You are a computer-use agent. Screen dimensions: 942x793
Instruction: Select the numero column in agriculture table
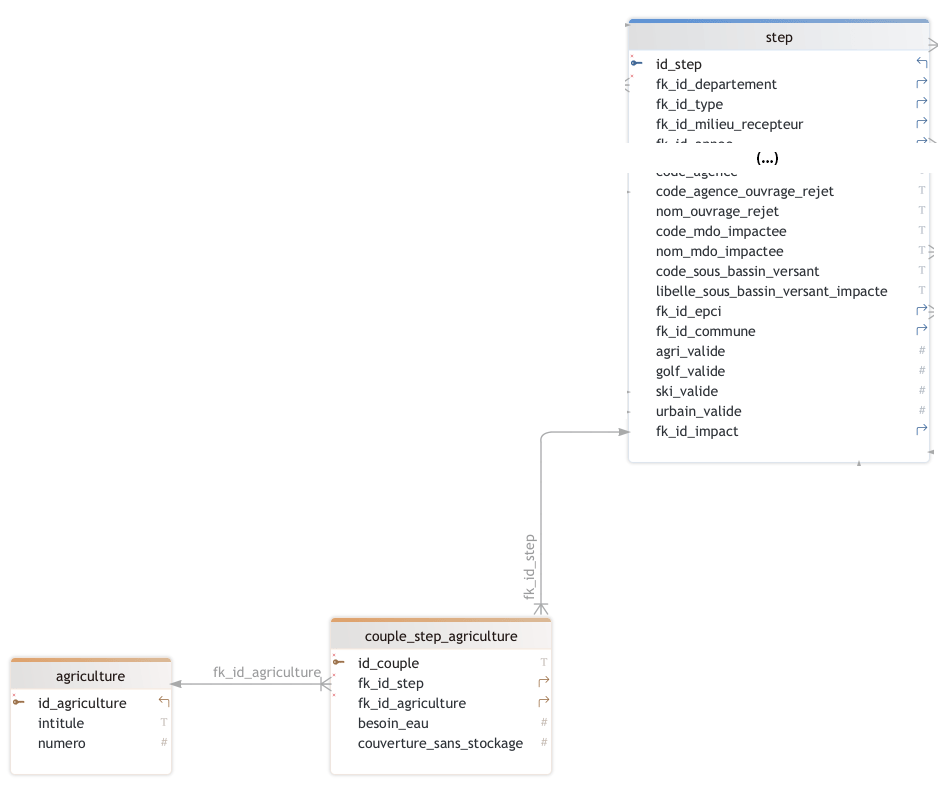[62, 743]
